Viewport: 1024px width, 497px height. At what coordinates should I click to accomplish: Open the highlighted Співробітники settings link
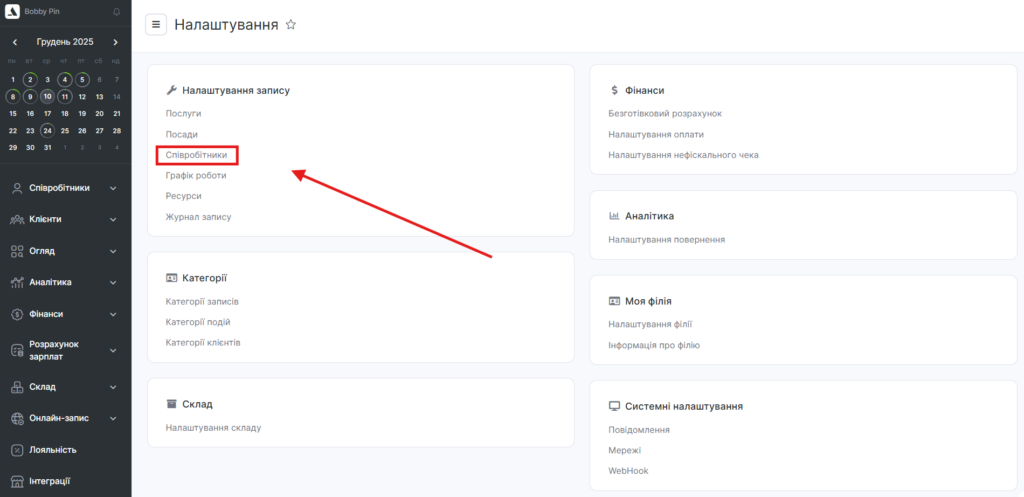pyautogui.click(x=197, y=155)
